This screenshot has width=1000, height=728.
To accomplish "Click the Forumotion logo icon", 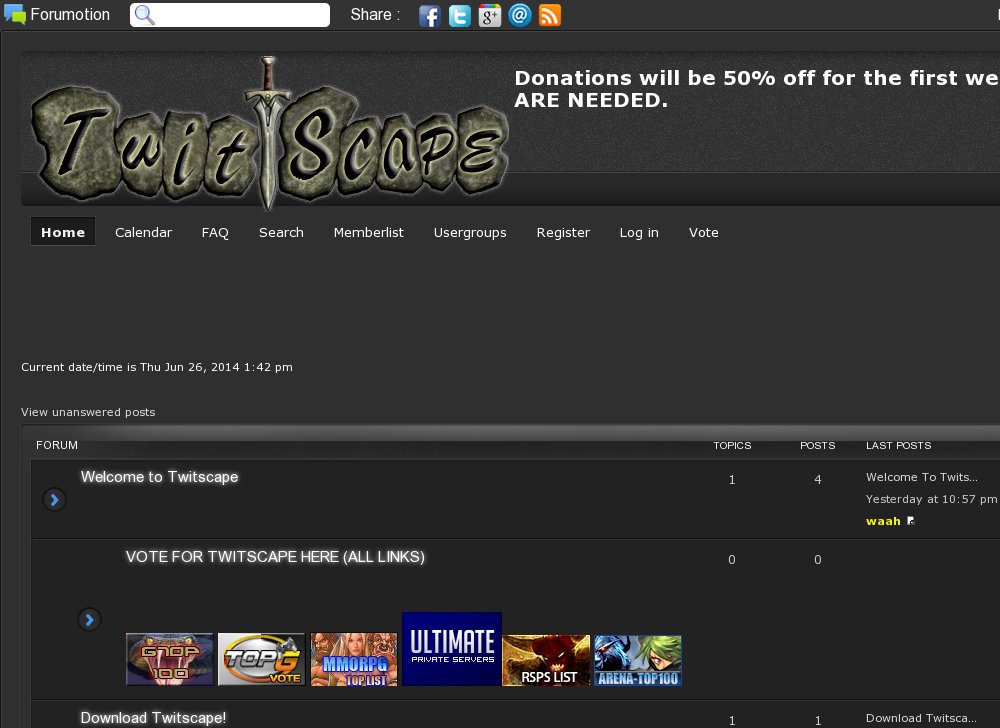I will point(15,15).
